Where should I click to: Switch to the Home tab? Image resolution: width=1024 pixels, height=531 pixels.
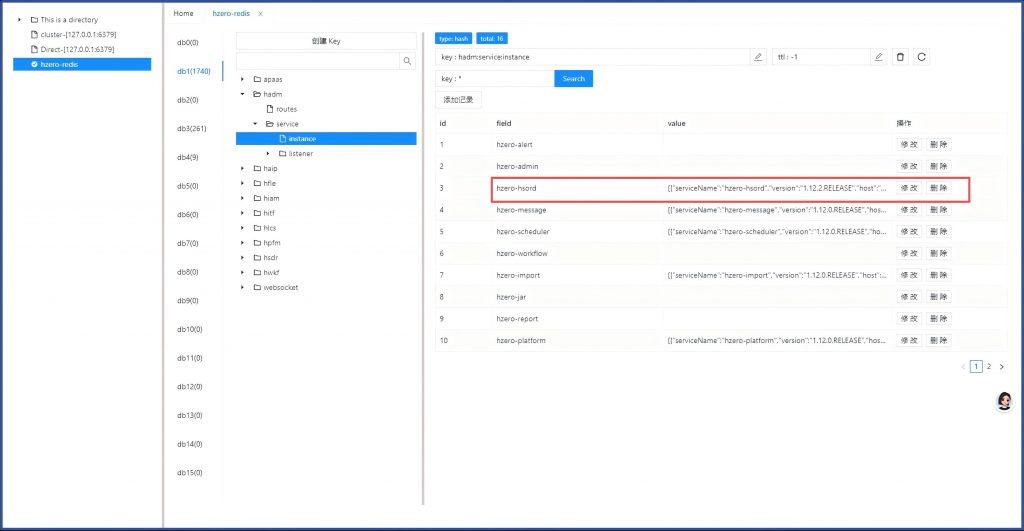click(x=183, y=14)
